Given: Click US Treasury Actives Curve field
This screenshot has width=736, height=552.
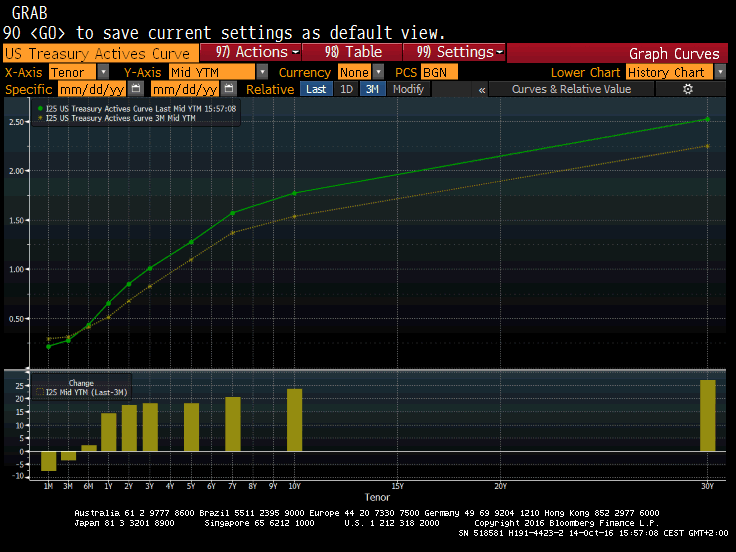Looking at the screenshot, I should [100, 53].
